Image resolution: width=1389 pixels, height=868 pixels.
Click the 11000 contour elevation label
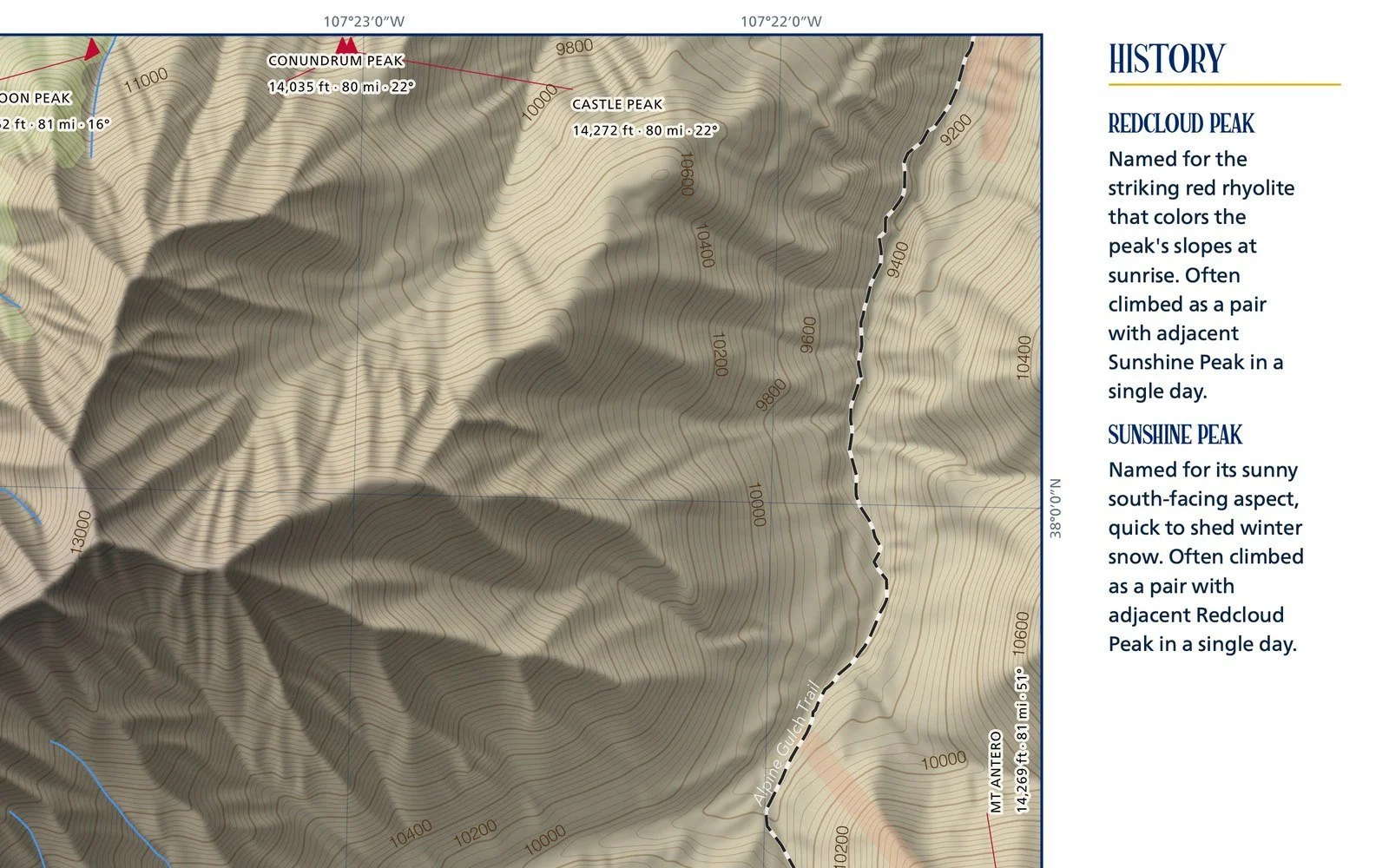(146, 81)
